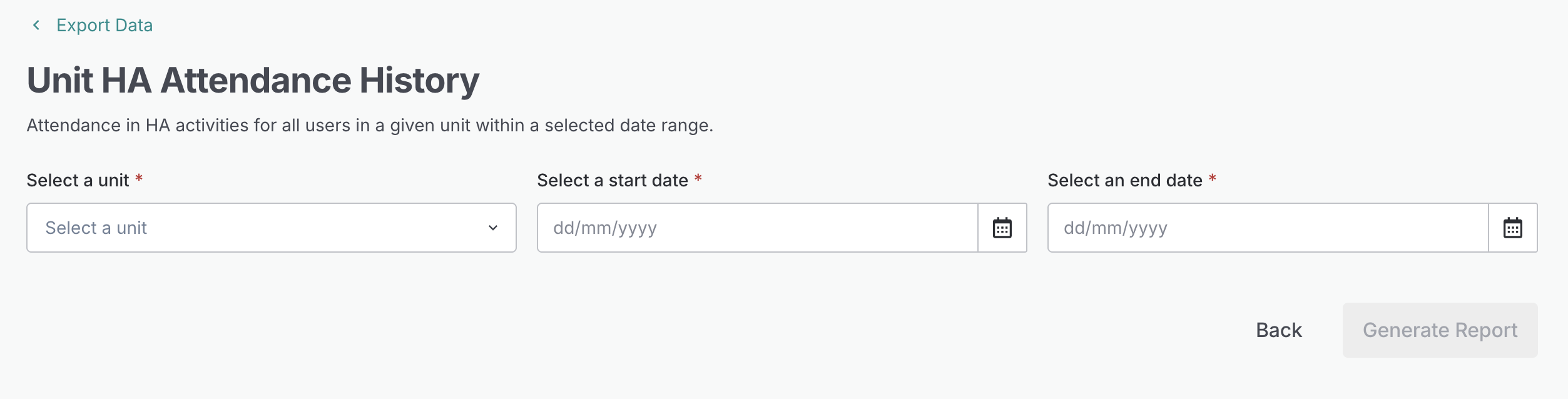Focus the start date input field
Image resolution: width=1568 pixels, height=399 pixels.
tap(757, 228)
